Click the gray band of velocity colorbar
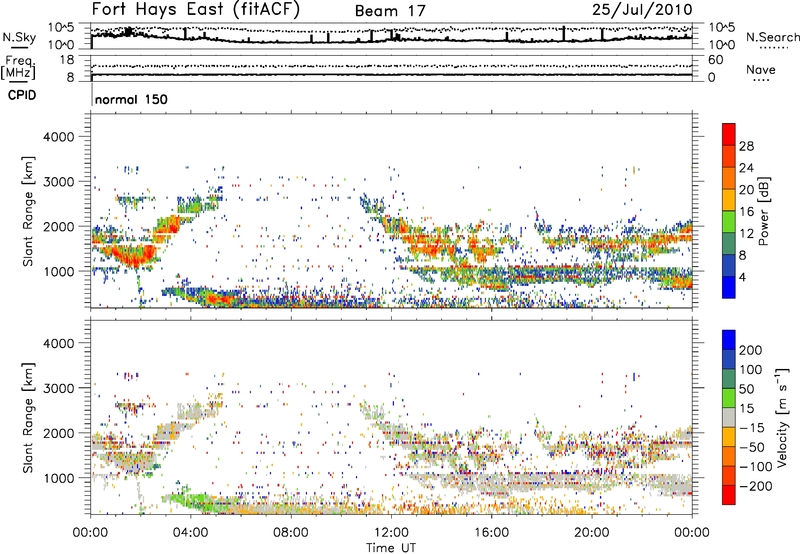The height and width of the screenshot is (554, 800). 729,417
